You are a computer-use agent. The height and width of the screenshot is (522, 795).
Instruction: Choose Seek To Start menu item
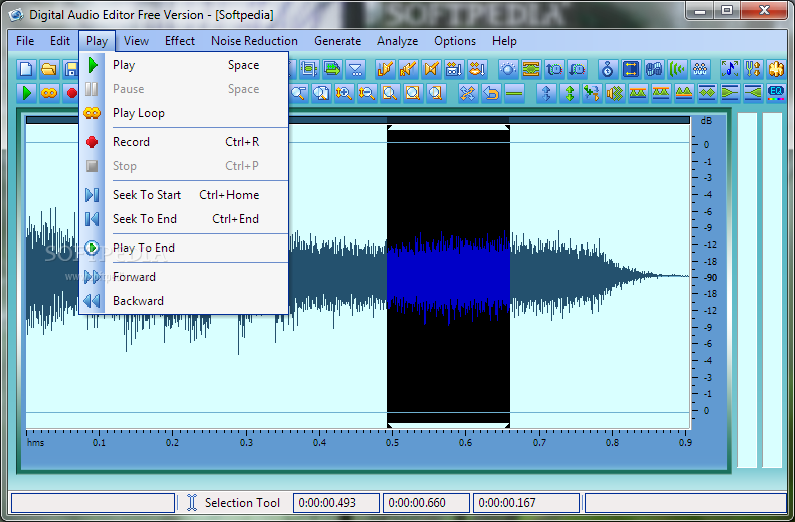pos(184,195)
